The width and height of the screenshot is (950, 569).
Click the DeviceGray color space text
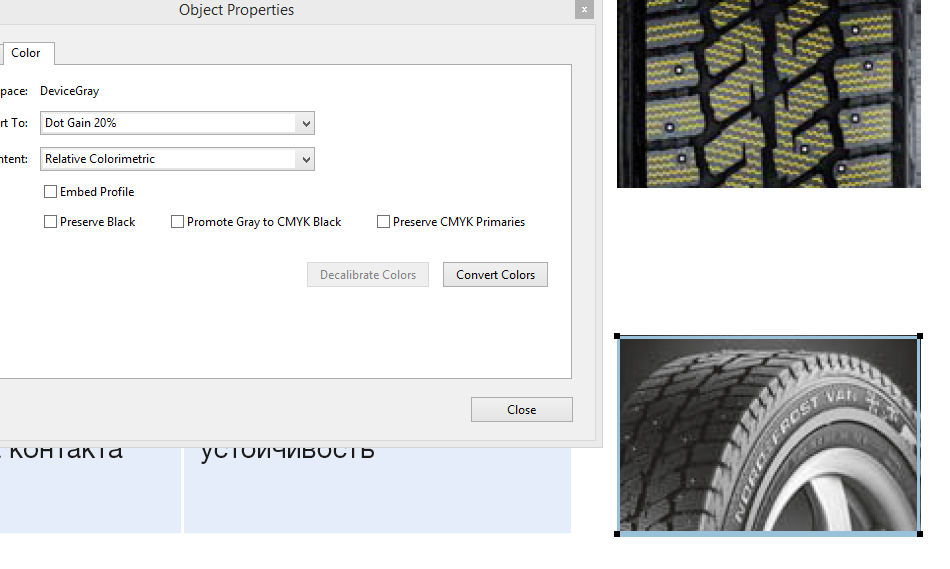[70, 91]
